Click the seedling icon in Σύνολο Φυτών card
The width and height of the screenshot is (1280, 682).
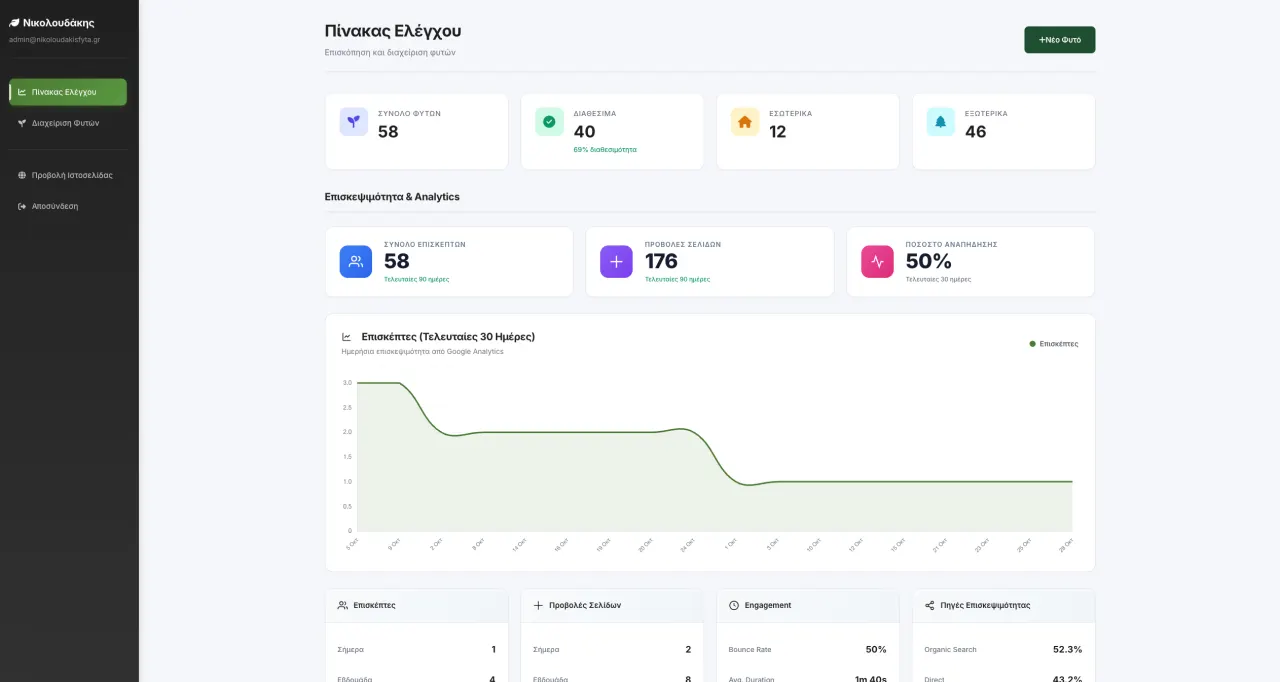(354, 122)
